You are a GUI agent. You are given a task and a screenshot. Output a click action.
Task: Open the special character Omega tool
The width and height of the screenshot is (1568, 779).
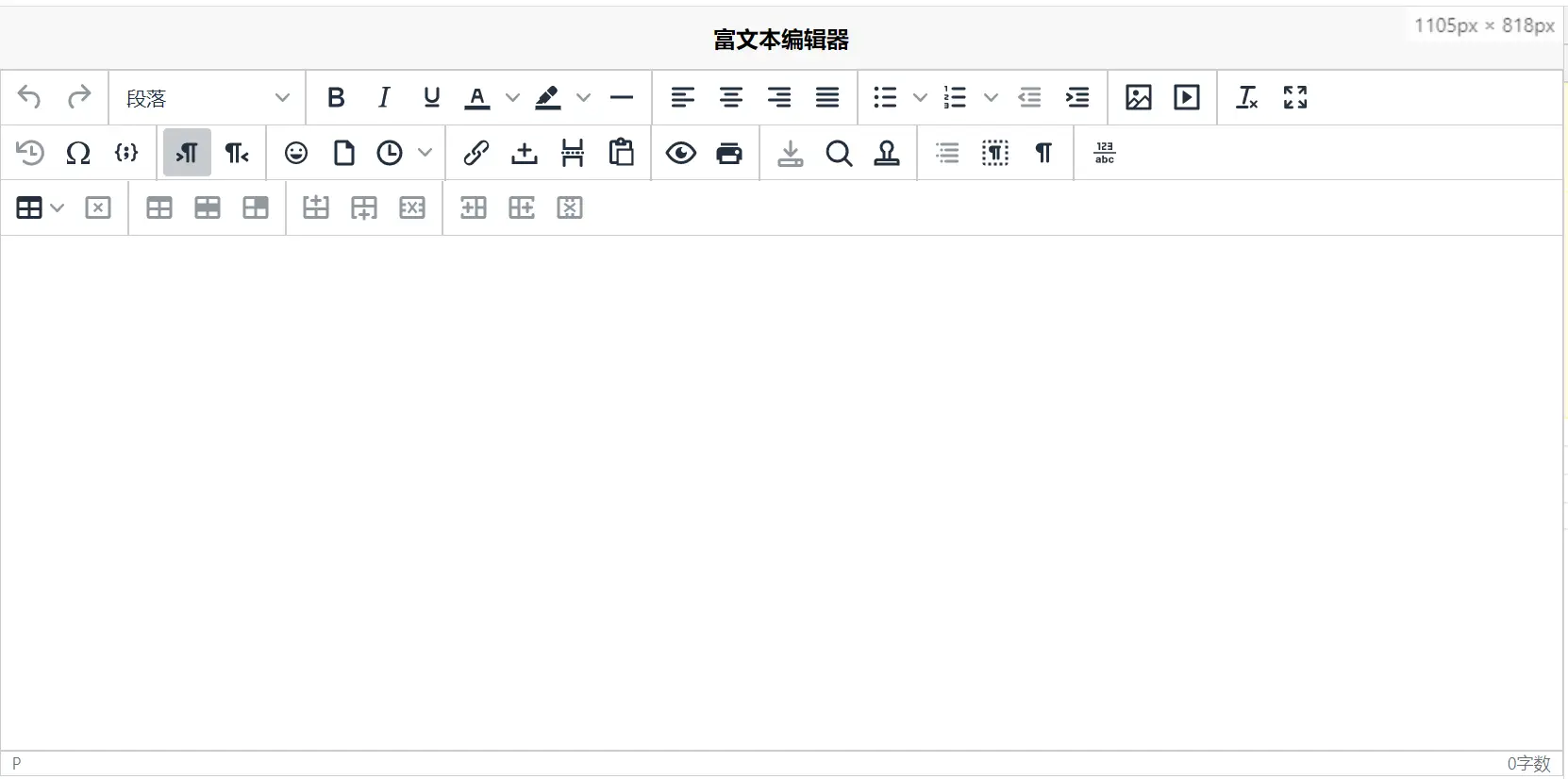coord(78,153)
